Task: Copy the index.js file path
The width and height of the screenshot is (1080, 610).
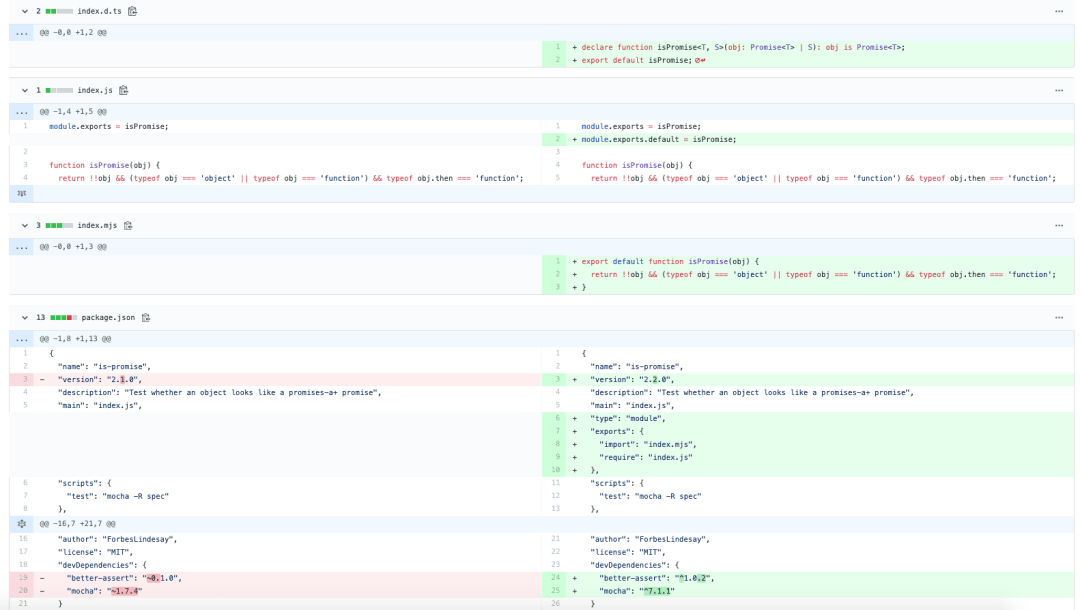Action: click(123, 90)
